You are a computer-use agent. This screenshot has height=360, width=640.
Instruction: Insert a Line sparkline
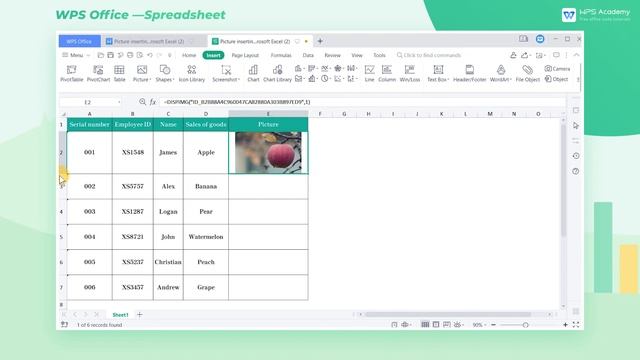point(369,73)
